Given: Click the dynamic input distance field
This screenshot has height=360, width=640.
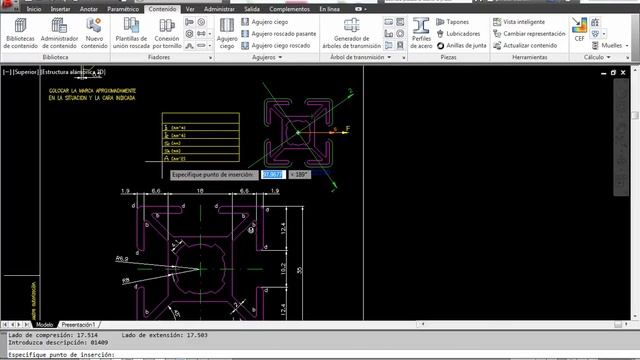Looking at the screenshot, I should click(x=273, y=175).
